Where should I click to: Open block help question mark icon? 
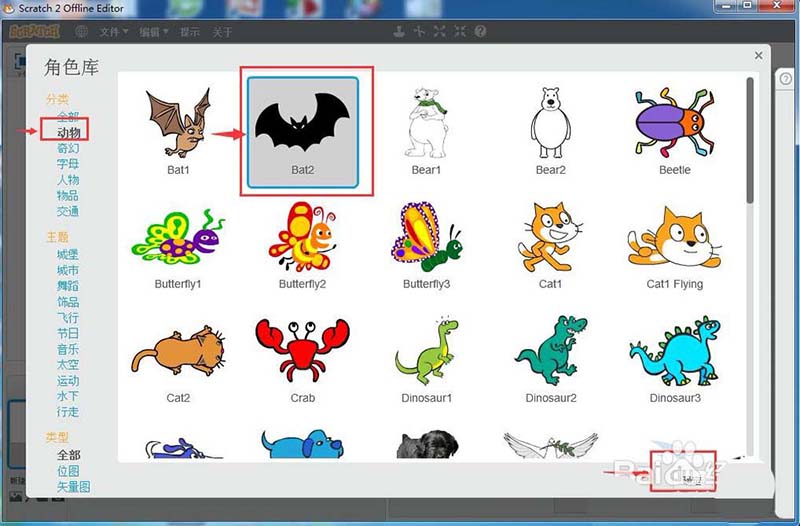click(x=481, y=32)
